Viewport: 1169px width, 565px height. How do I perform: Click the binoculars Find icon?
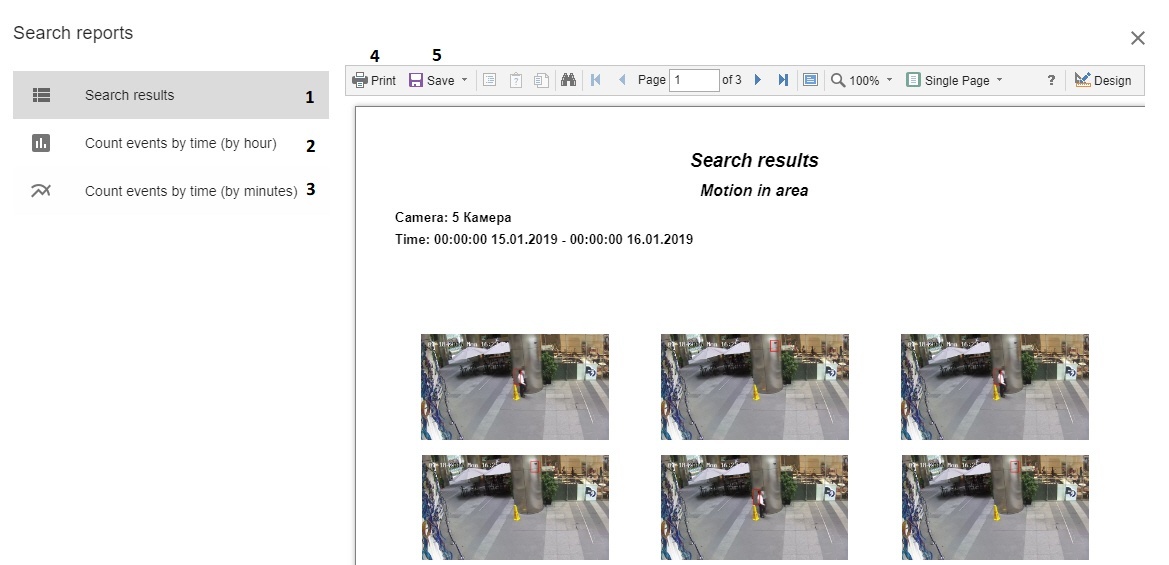coord(568,81)
